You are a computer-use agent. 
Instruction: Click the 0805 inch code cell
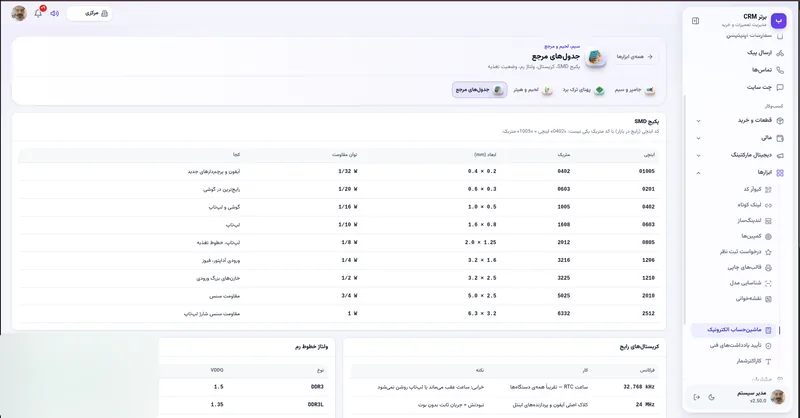coord(648,242)
